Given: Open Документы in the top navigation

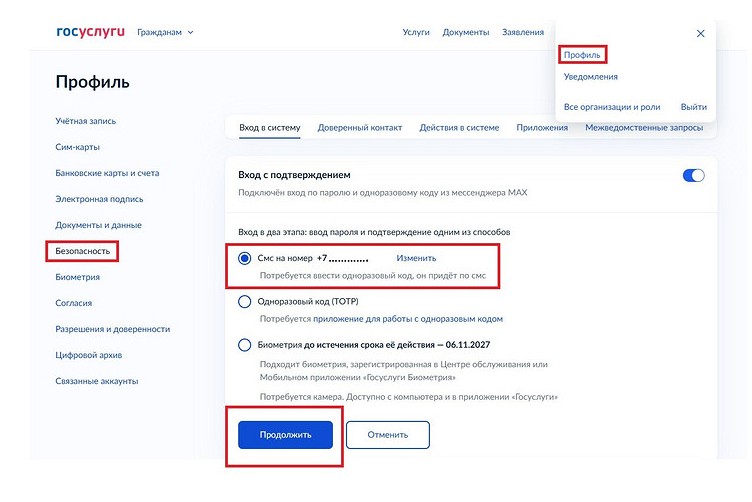Looking at the screenshot, I should pos(466,32).
